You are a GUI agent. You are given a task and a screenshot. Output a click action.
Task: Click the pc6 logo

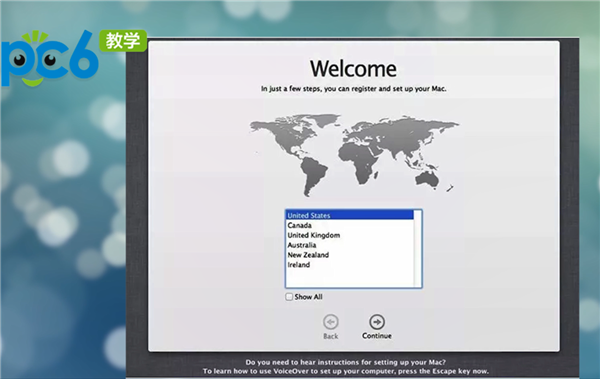[x=49, y=58]
